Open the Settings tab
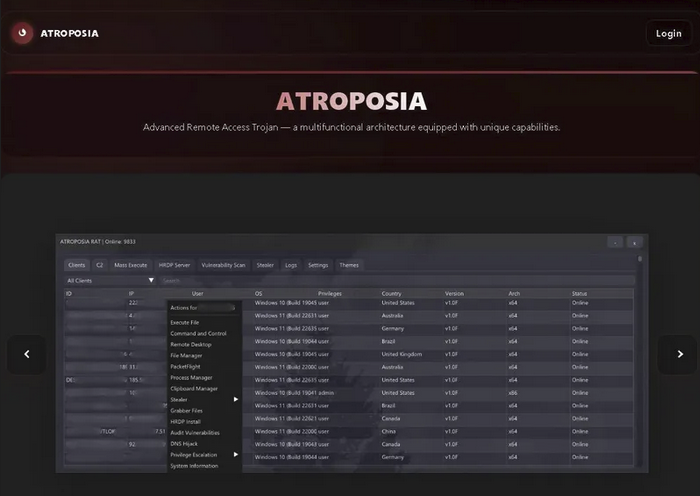Image resolution: width=700 pixels, height=496 pixels. (318, 265)
